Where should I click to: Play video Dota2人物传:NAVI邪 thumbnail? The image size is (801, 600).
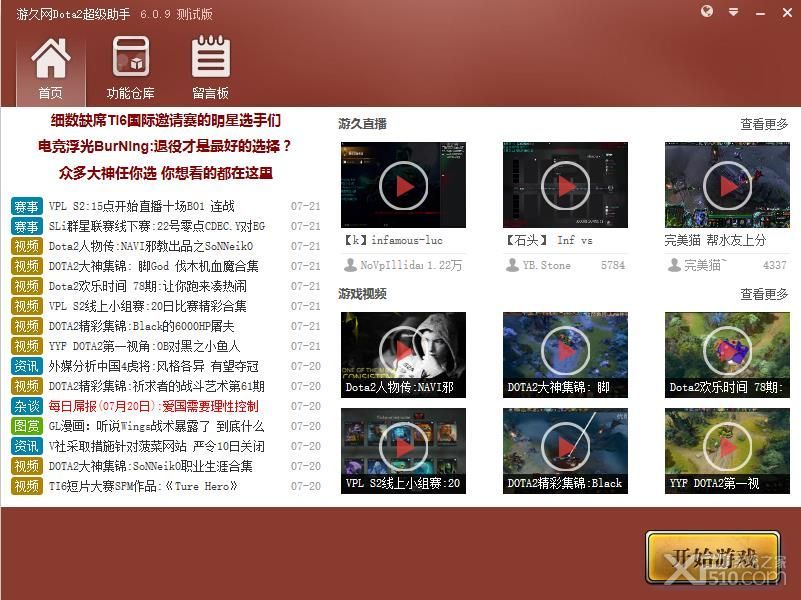coord(403,355)
